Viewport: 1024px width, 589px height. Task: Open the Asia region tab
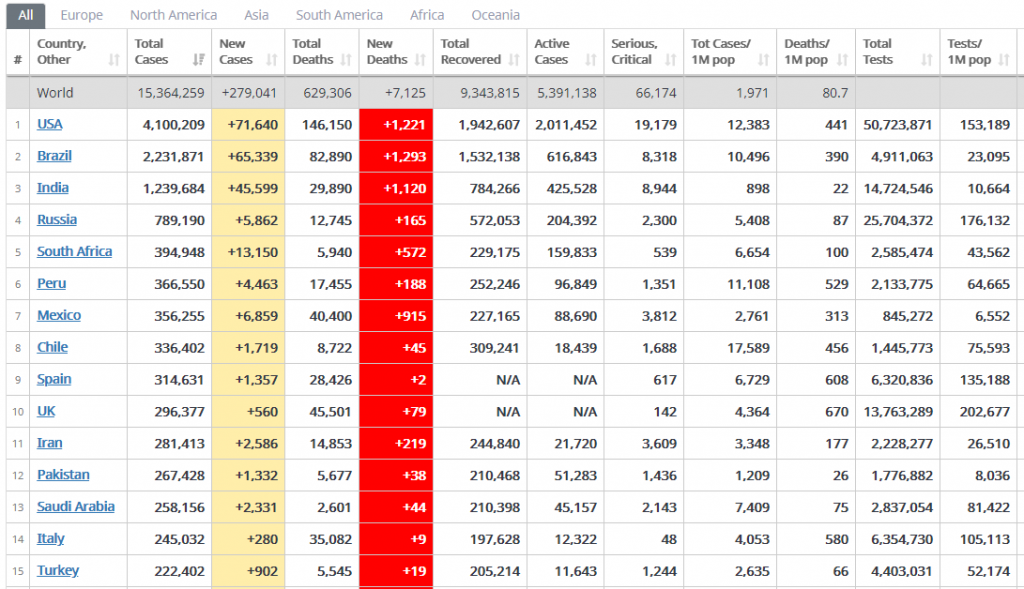pyautogui.click(x=256, y=15)
